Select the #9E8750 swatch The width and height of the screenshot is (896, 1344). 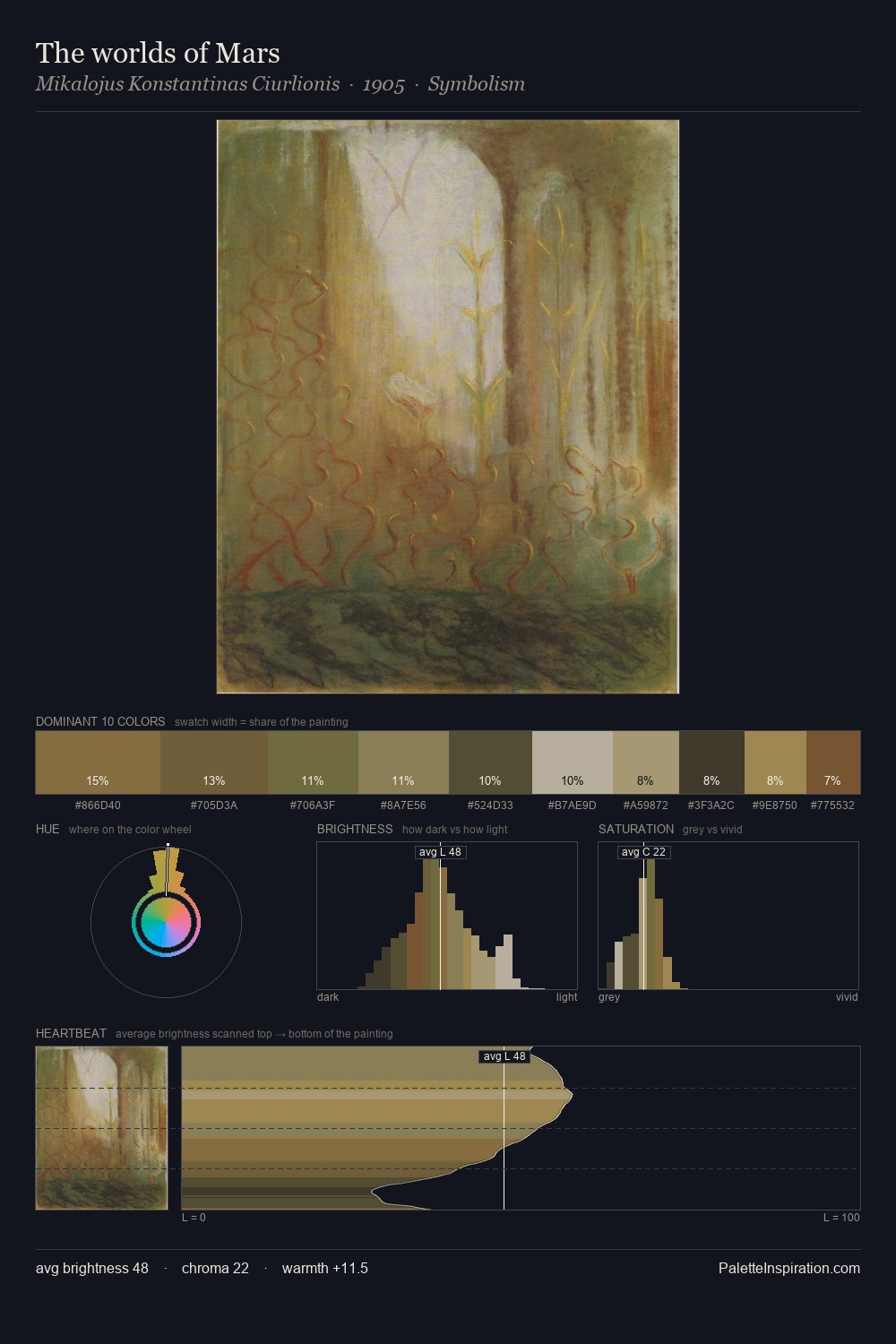pyautogui.click(x=775, y=762)
